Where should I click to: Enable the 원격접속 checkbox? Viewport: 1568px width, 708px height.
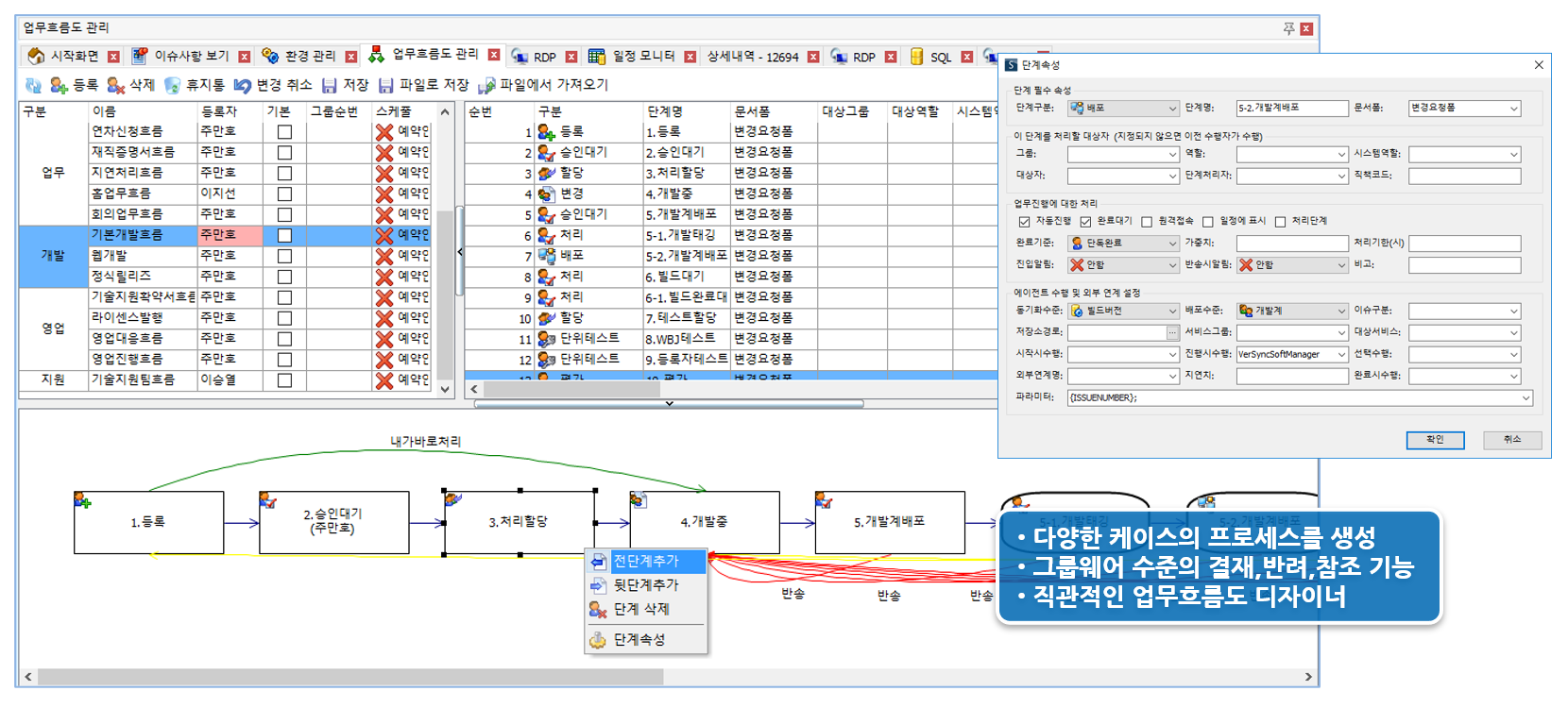pyautogui.click(x=1147, y=222)
